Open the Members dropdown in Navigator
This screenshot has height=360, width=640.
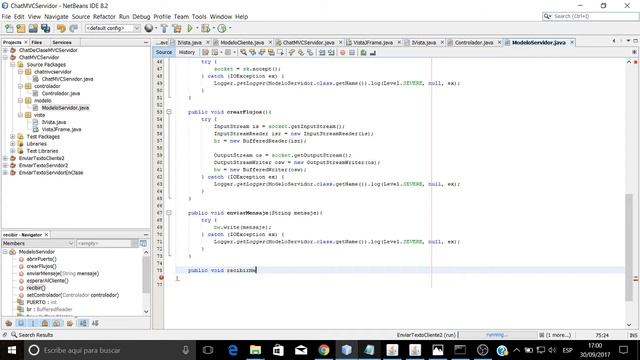coord(38,243)
